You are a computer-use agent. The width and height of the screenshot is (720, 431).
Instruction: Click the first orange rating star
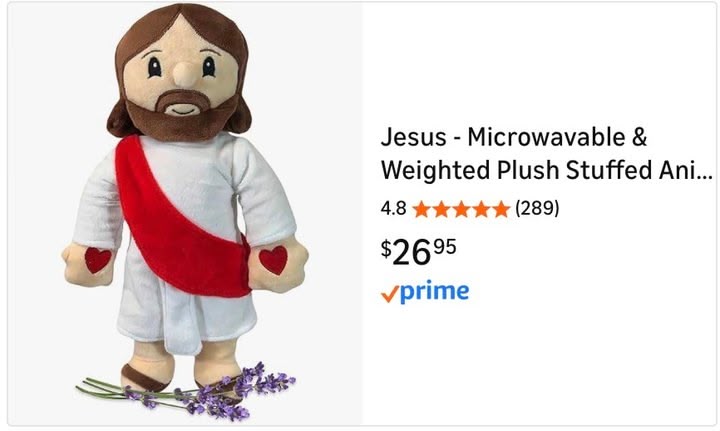[x=421, y=210]
